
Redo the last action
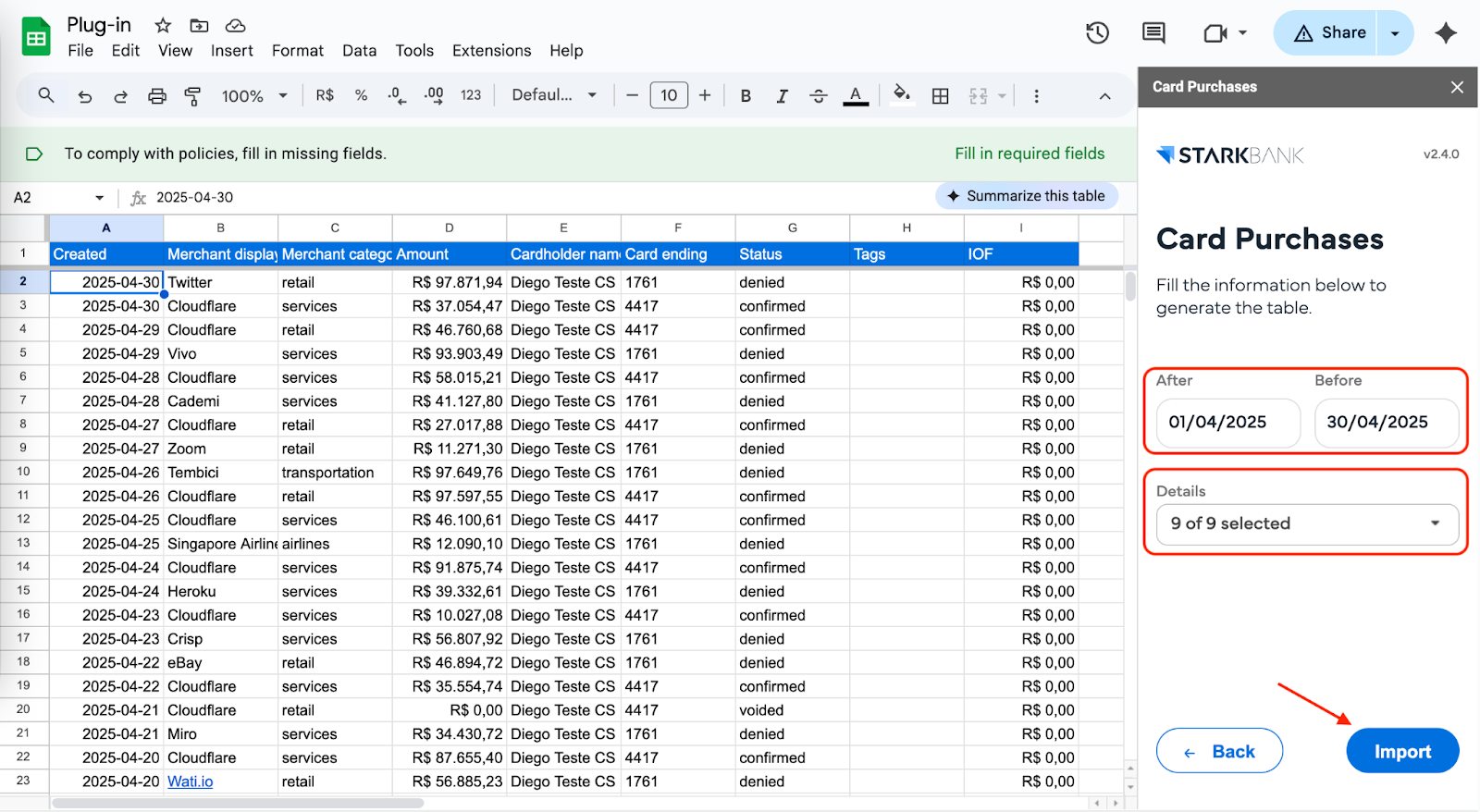click(x=120, y=96)
